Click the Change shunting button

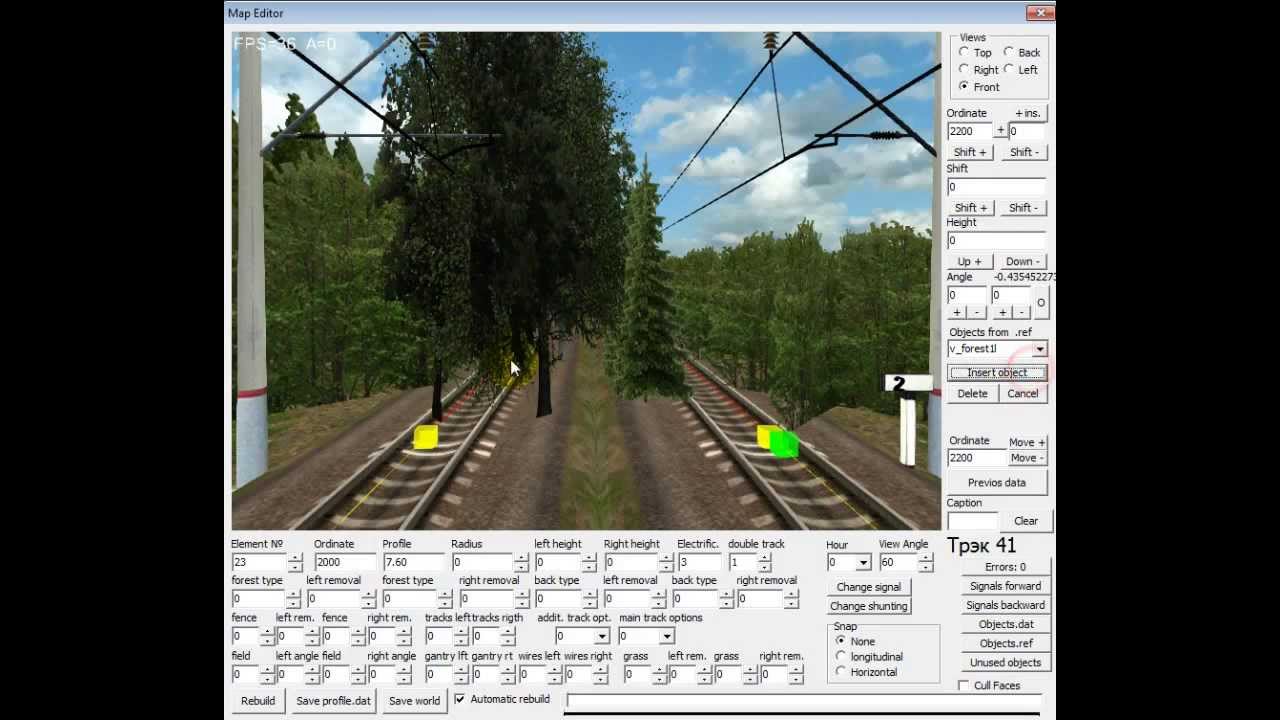click(x=869, y=606)
